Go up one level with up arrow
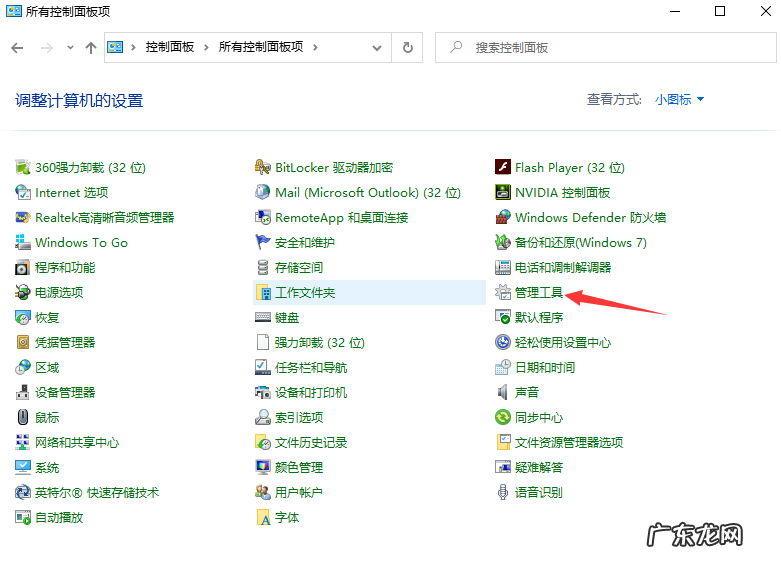The image size is (781, 564). point(91,48)
